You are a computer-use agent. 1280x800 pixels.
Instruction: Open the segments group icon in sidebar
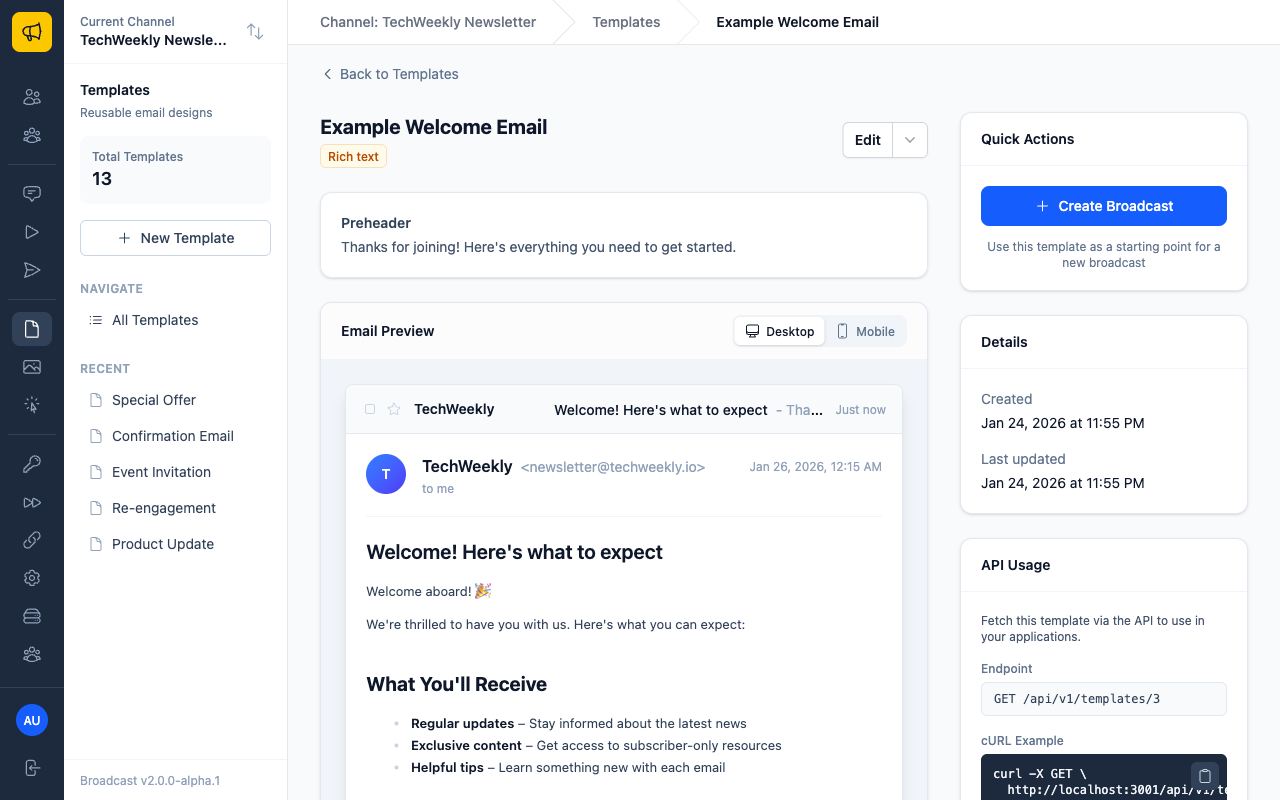(x=32, y=135)
